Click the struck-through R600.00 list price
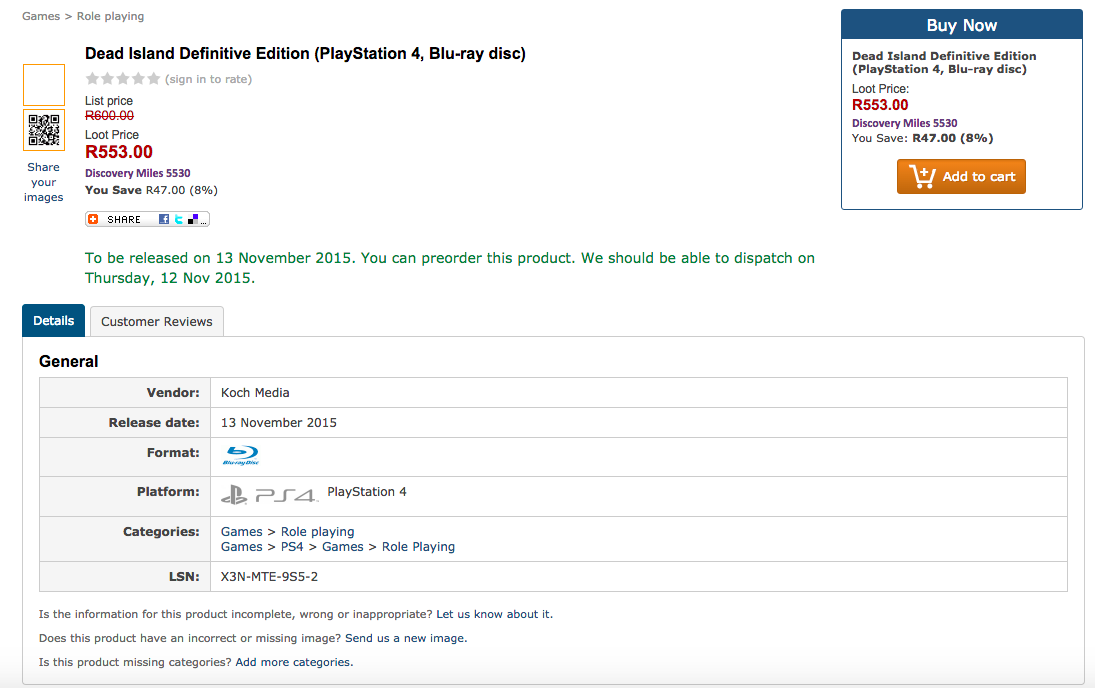 click(x=110, y=115)
